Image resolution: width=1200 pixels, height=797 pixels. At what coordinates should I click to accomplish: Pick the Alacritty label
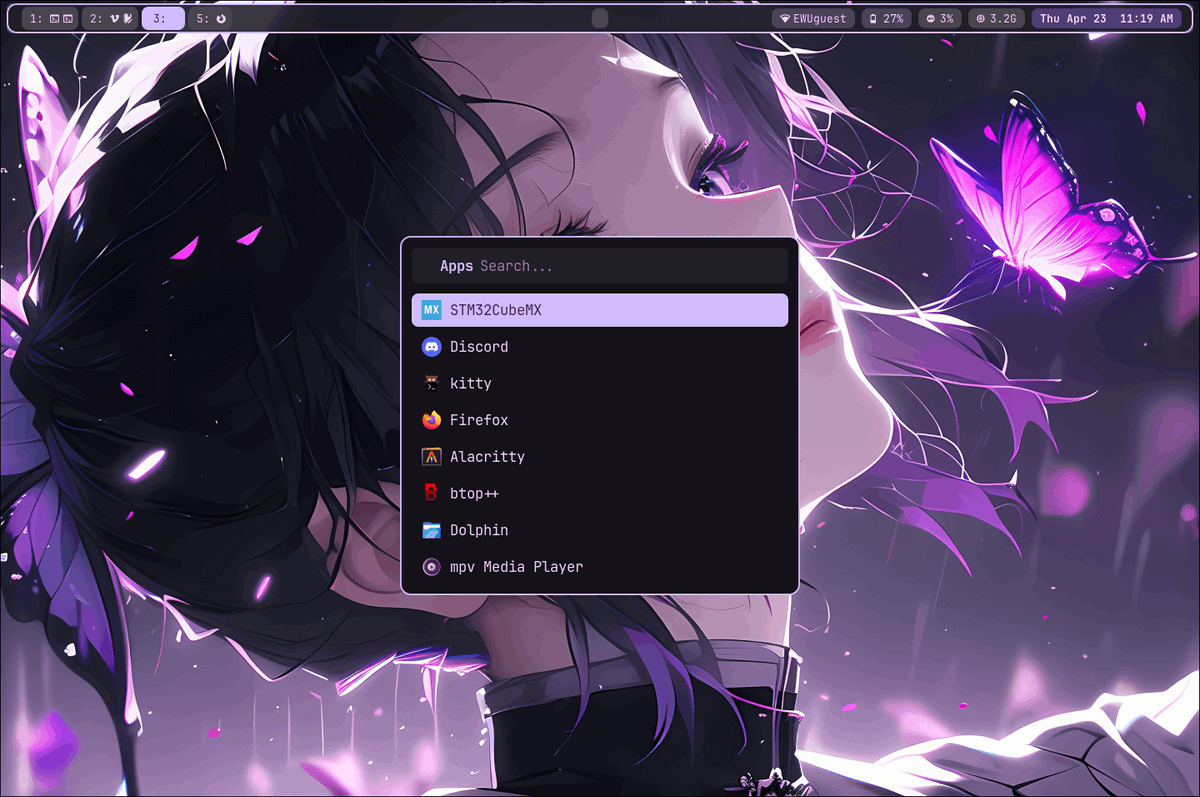487,457
